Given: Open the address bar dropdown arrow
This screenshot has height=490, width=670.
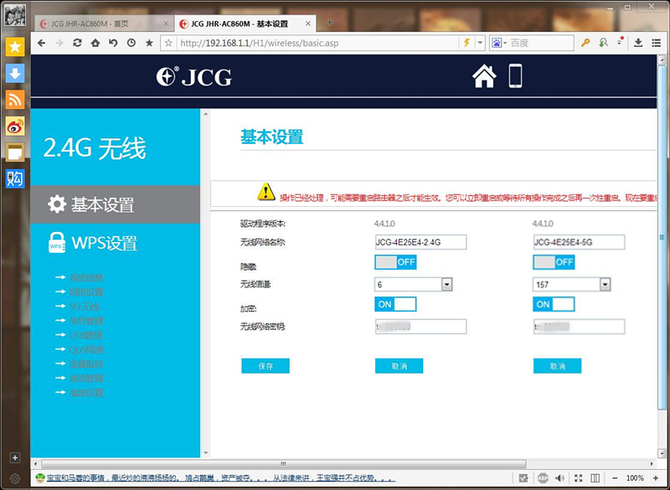Looking at the screenshot, I should tap(480, 43).
